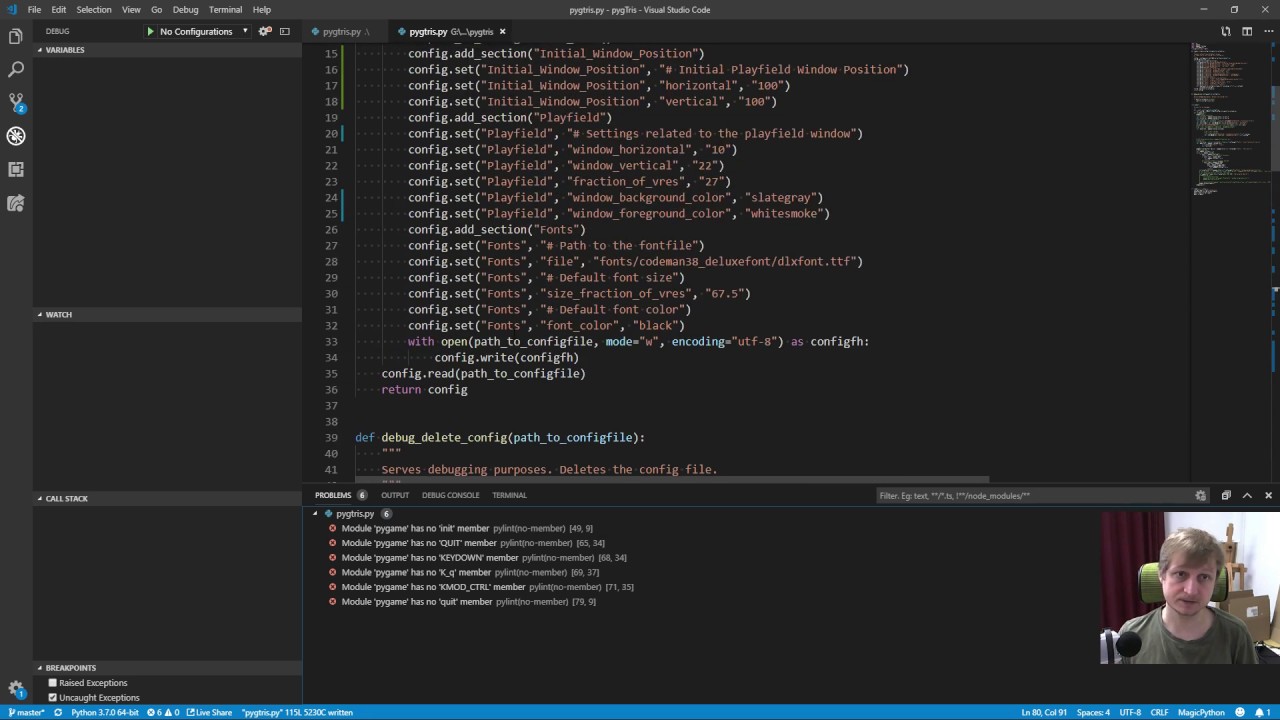Open the View menu

pos(131,9)
